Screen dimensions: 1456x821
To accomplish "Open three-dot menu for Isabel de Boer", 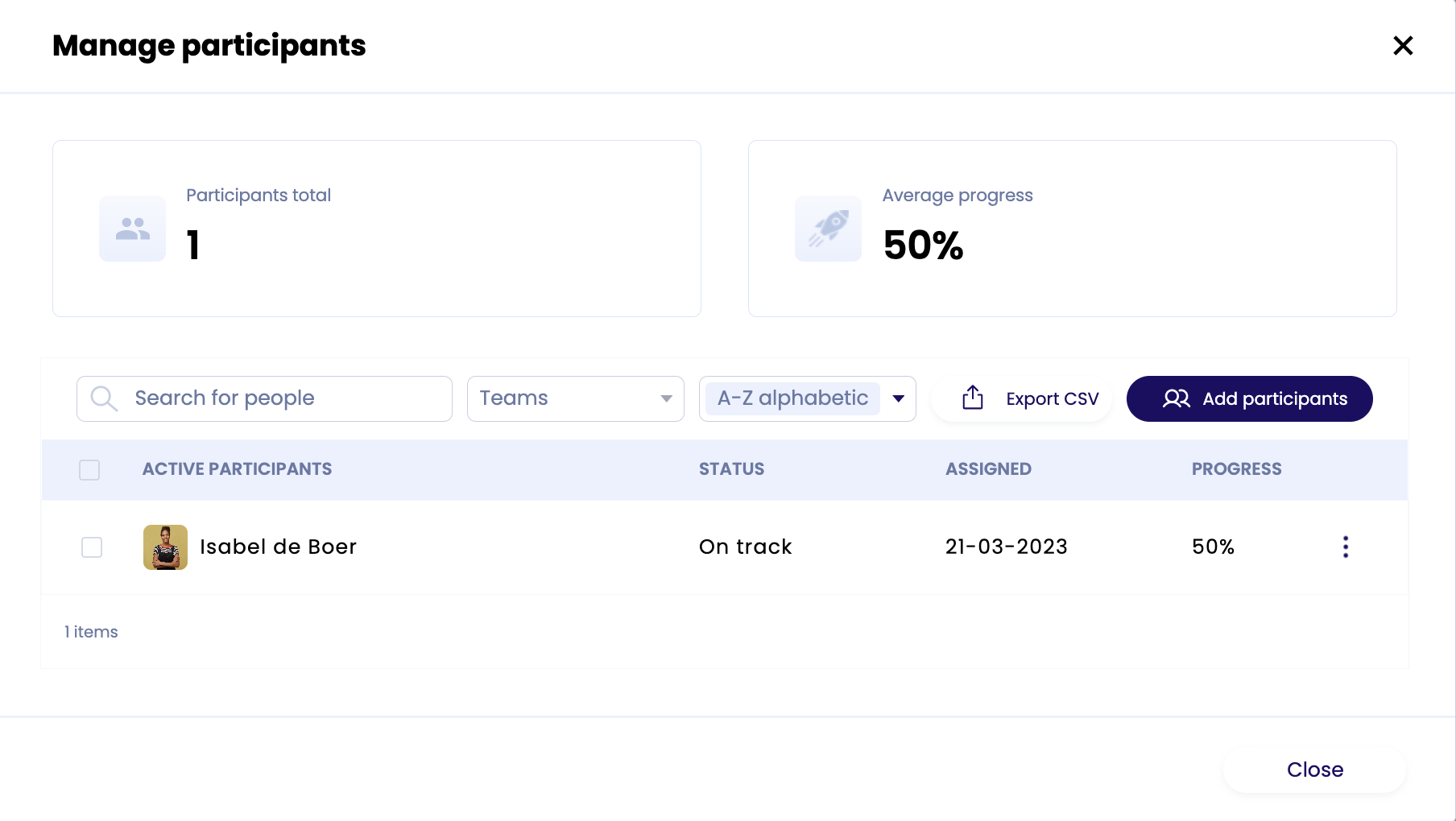I will (x=1345, y=547).
